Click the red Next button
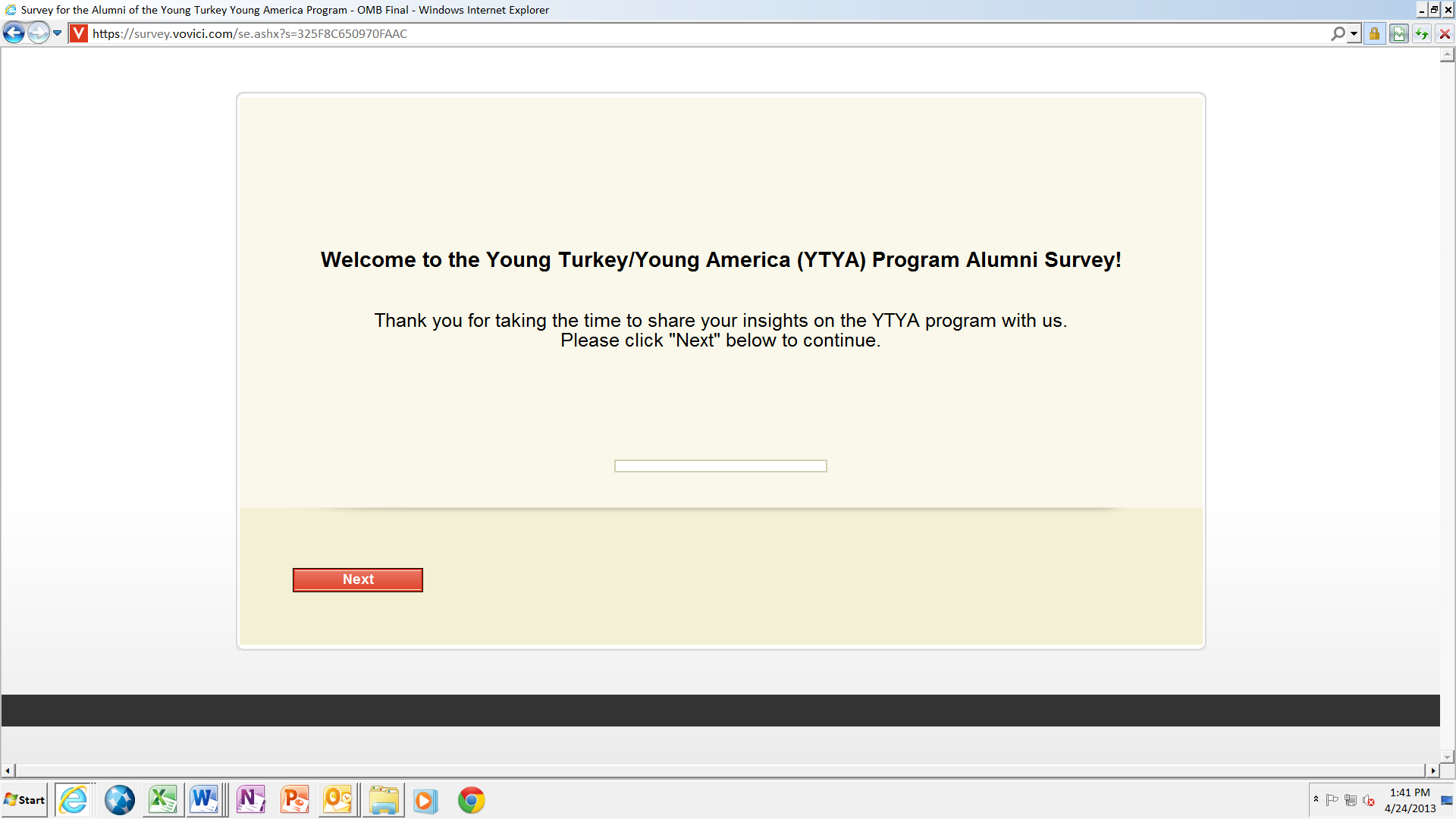Viewport: 1456px width, 819px height. click(x=358, y=579)
